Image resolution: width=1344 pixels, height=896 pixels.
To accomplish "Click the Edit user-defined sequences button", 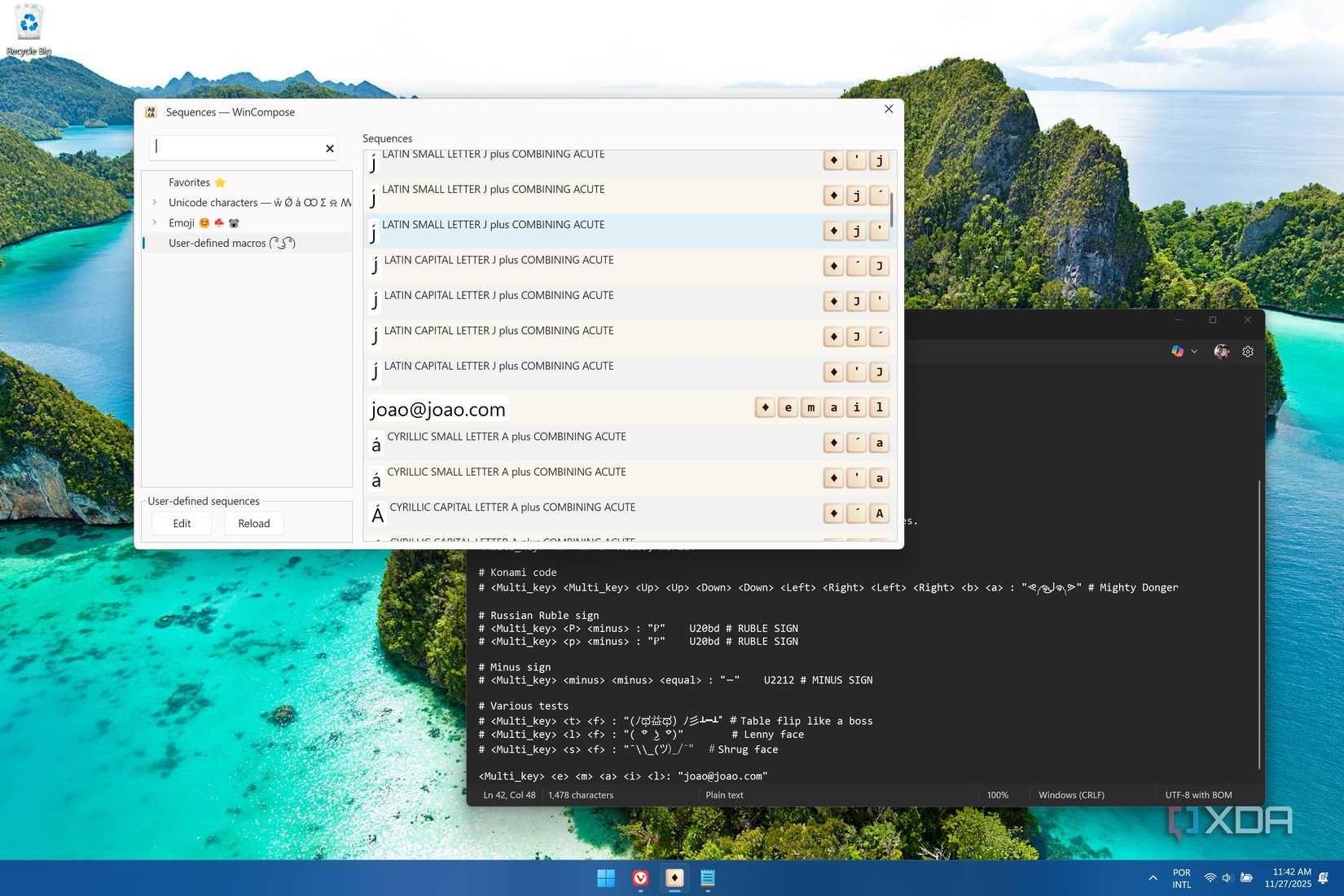I will (x=182, y=524).
